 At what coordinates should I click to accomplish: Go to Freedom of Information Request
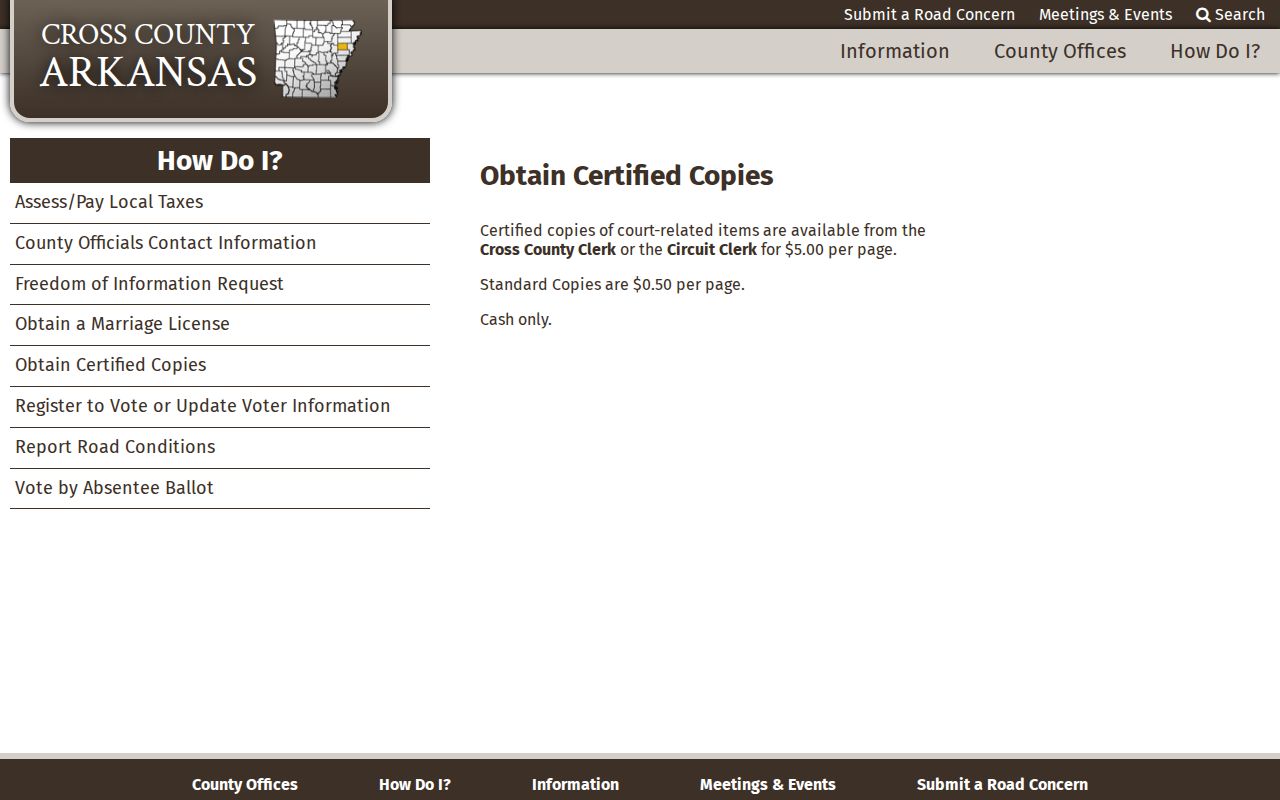tap(220, 284)
